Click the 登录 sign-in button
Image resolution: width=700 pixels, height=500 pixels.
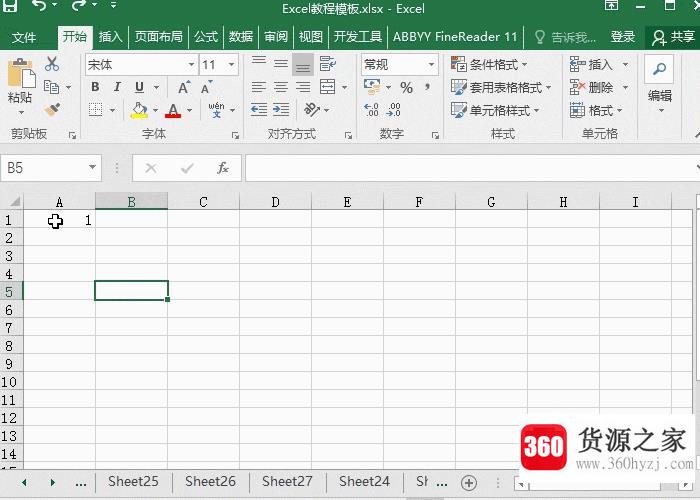tap(623, 37)
